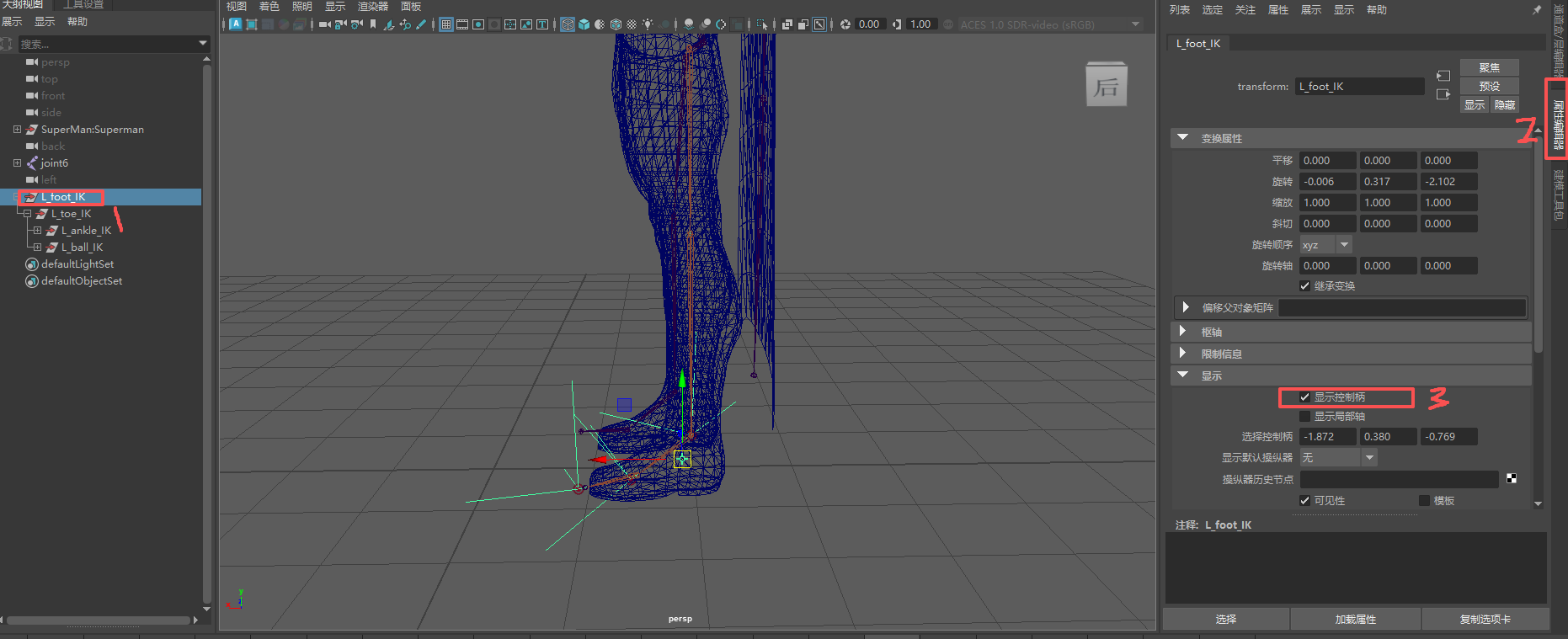Toggle the resolution gate icon
This screenshot has height=639, width=1568.
(x=478, y=24)
